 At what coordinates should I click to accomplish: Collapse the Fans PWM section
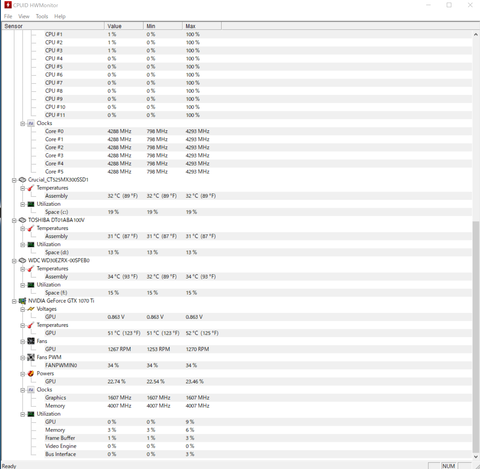click(x=22, y=358)
